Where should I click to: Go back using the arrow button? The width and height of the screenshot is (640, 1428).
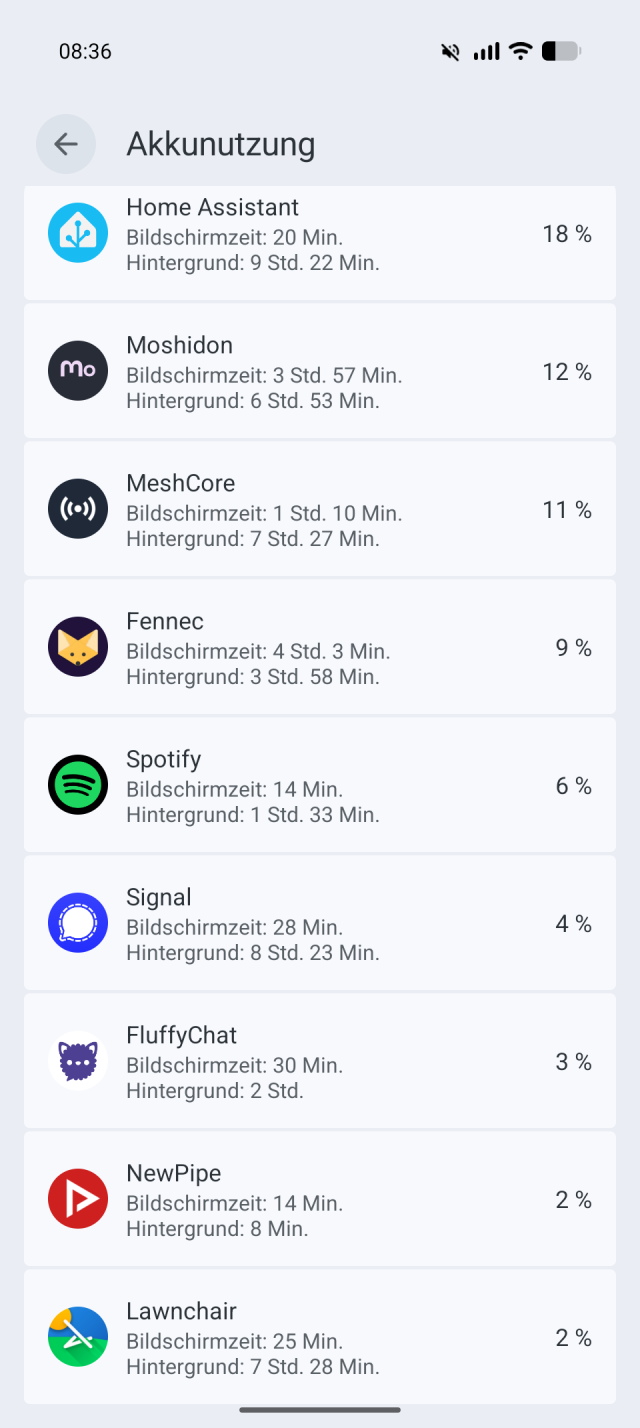pyautogui.click(x=66, y=144)
